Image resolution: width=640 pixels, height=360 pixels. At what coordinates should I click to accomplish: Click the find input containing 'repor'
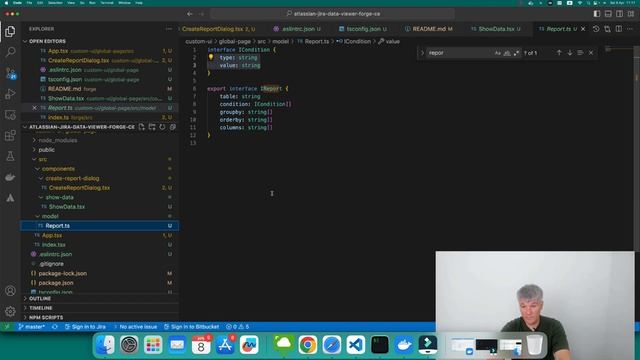tap(459, 53)
